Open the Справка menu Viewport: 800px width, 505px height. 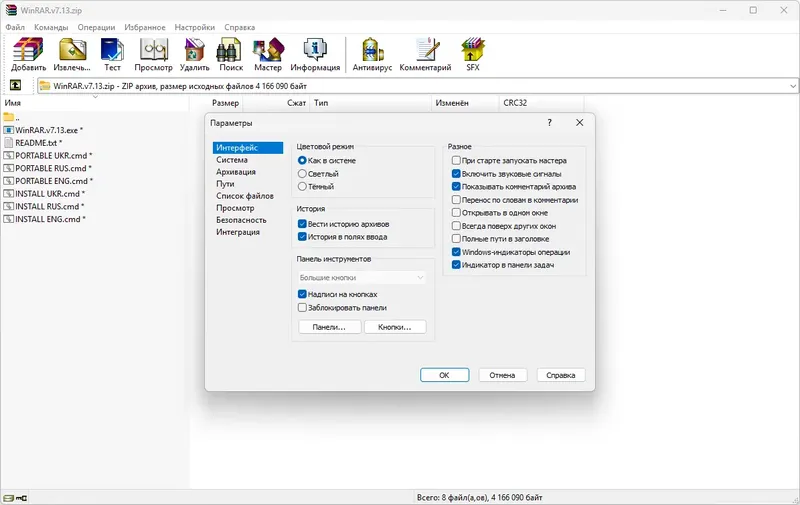[x=239, y=27]
